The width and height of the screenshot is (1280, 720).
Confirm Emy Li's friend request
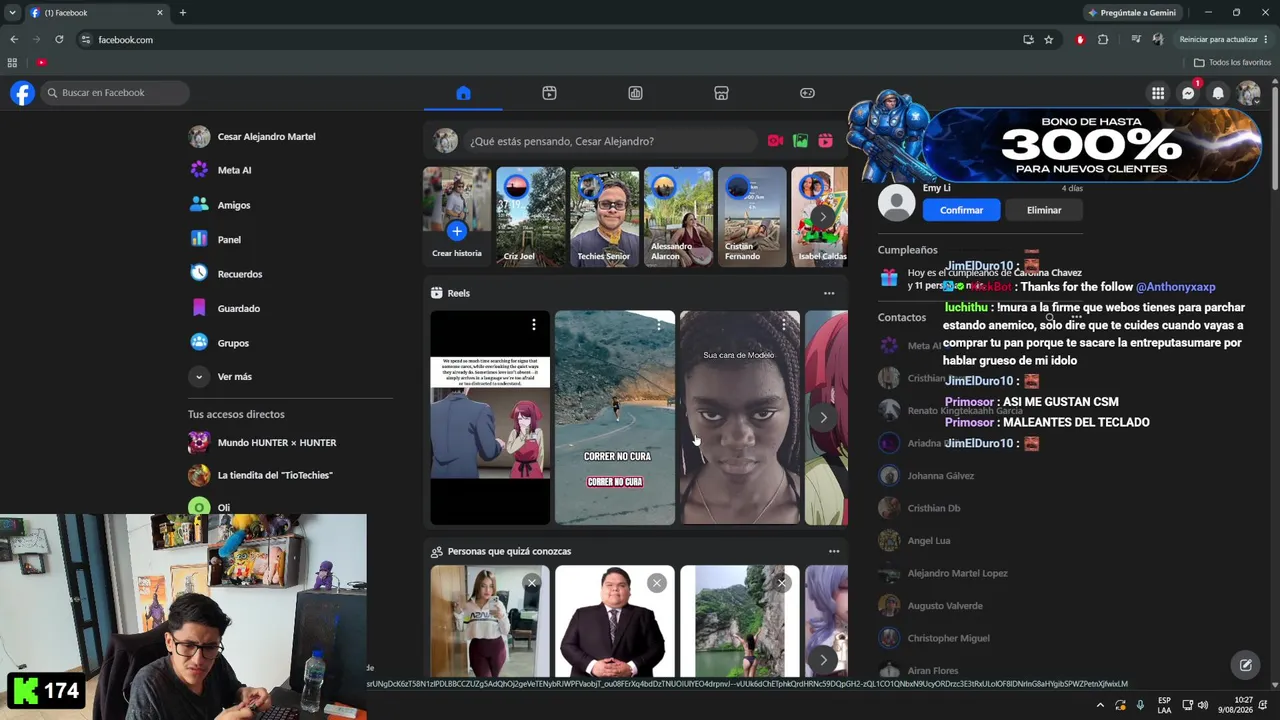961,210
